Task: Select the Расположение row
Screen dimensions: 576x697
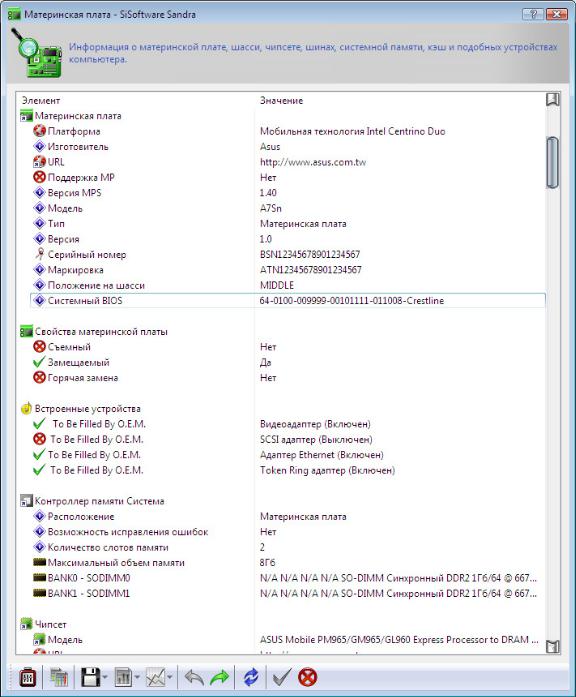Action: pyautogui.click(x=287, y=517)
